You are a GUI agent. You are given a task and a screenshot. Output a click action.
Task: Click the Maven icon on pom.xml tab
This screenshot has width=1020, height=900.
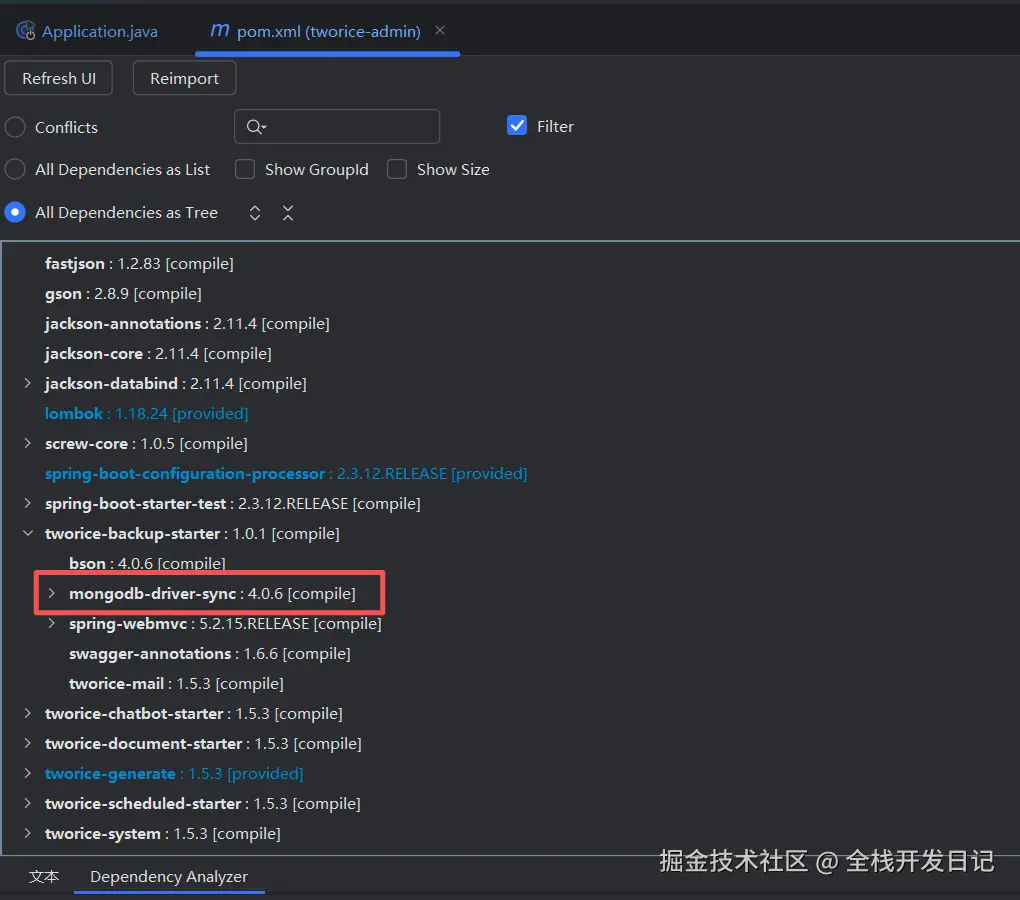click(220, 31)
